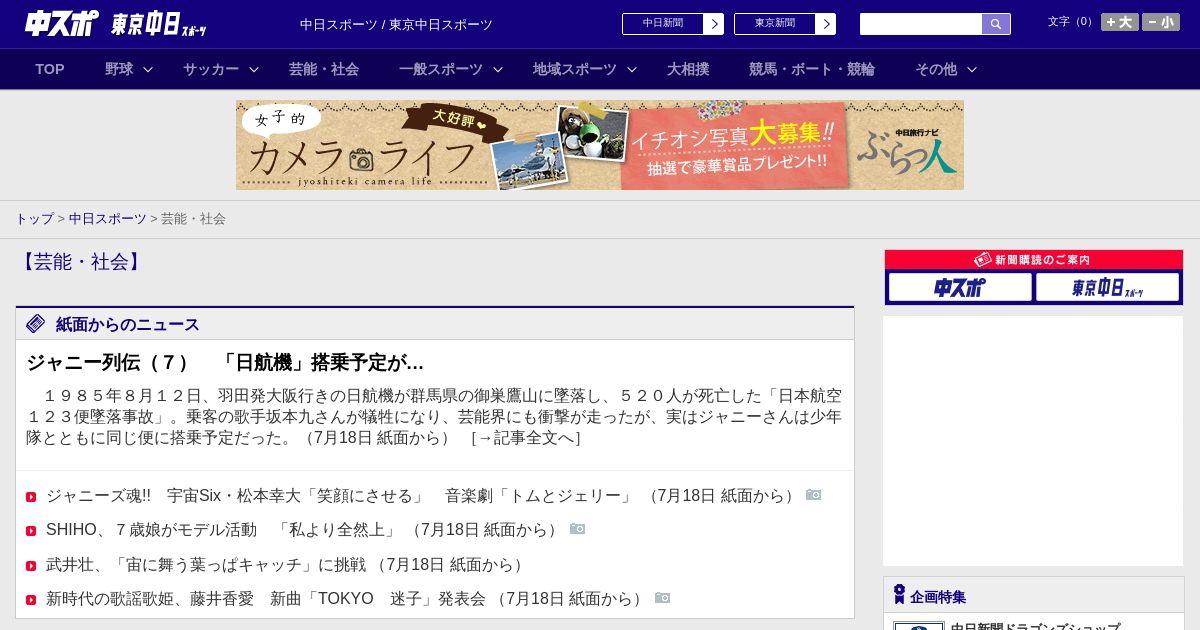Open ジャニーズ魂!! 宇宙Six article link

[x=423, y=496]
